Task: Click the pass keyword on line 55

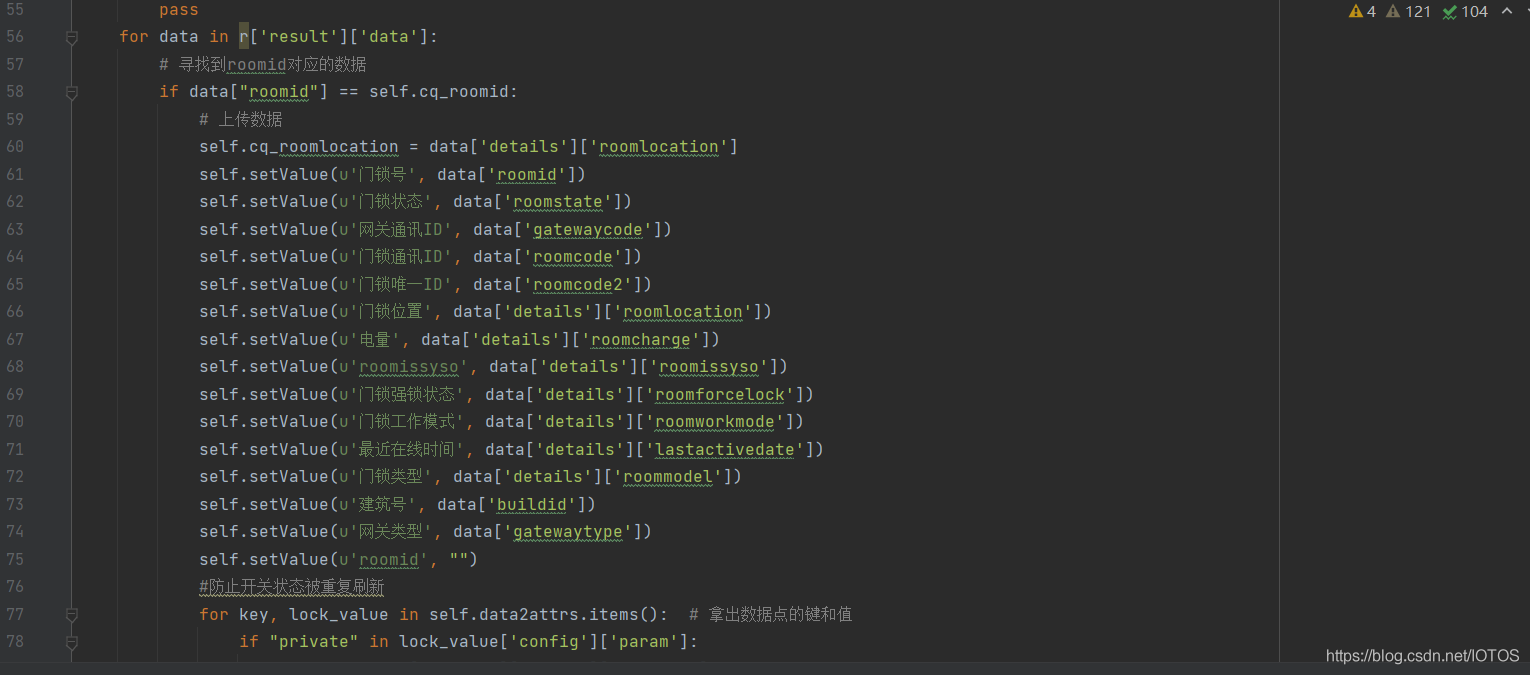Action: pos(179,10)
